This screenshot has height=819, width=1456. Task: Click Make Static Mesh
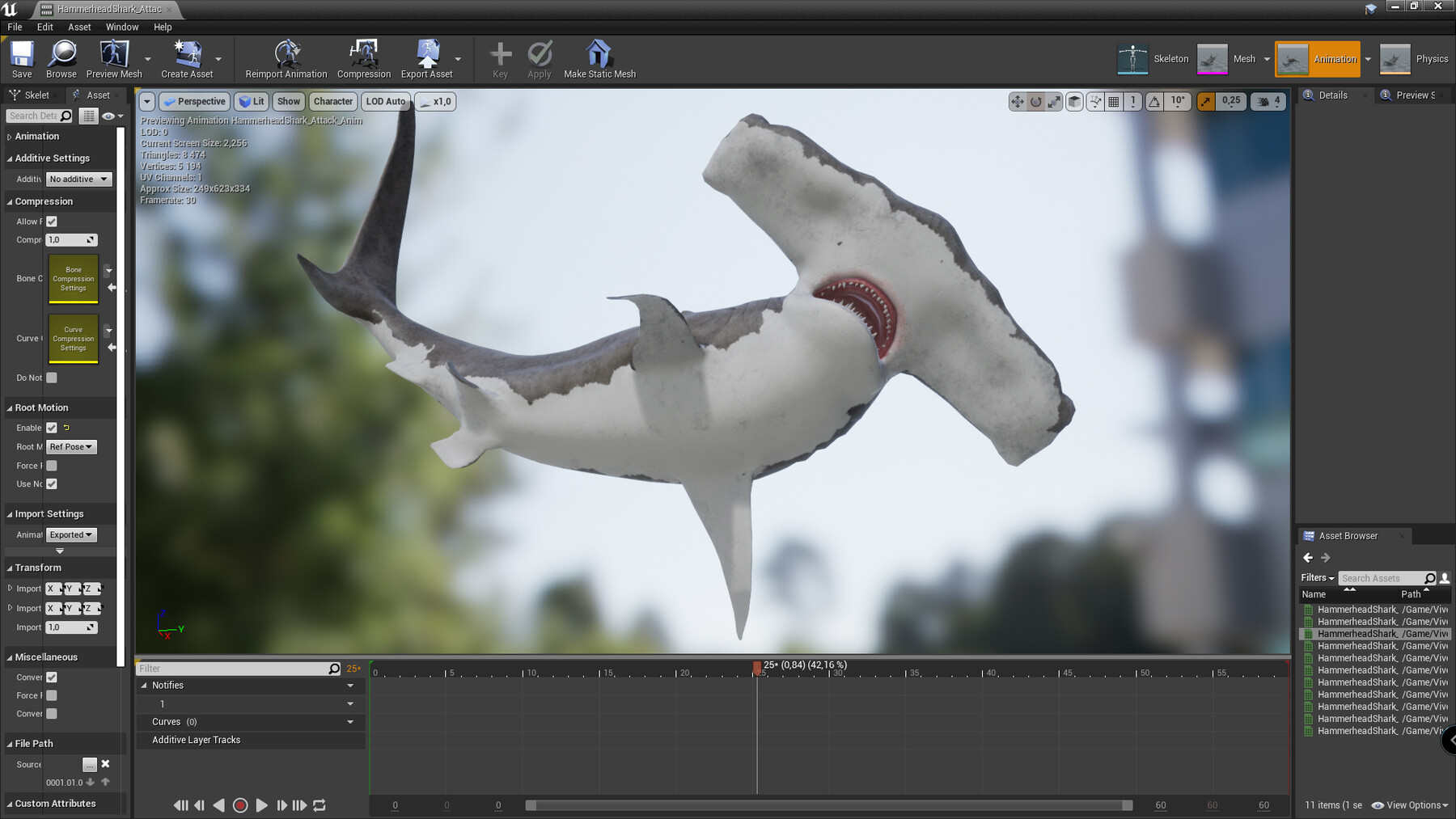click(x=599, y=58)
